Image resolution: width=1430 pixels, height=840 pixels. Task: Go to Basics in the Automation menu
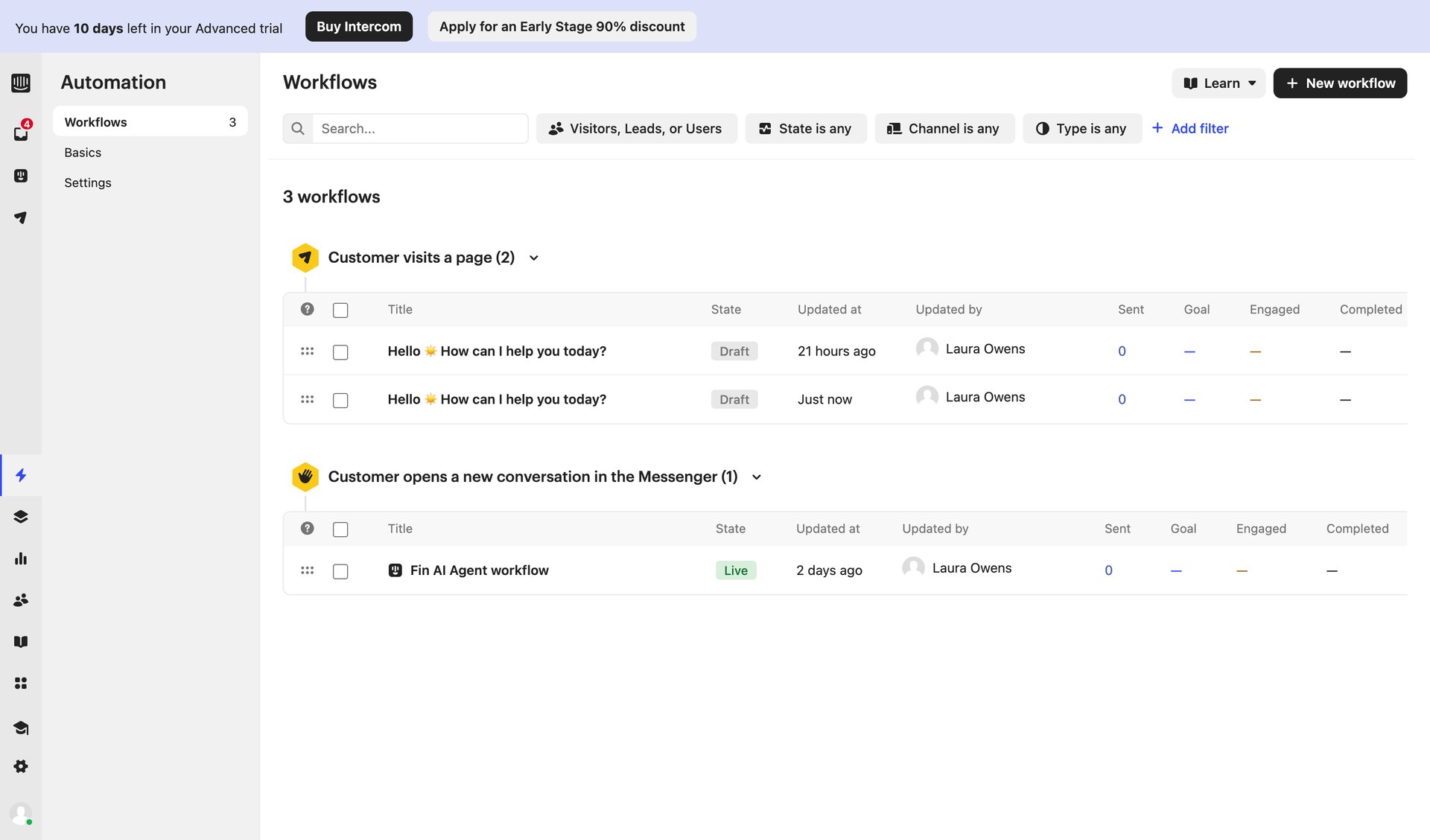(82, 152)
